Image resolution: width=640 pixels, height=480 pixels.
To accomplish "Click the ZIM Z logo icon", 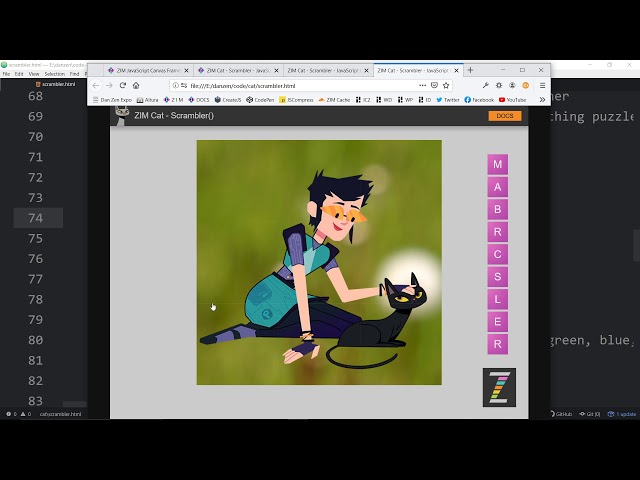I will coord(499,387).
